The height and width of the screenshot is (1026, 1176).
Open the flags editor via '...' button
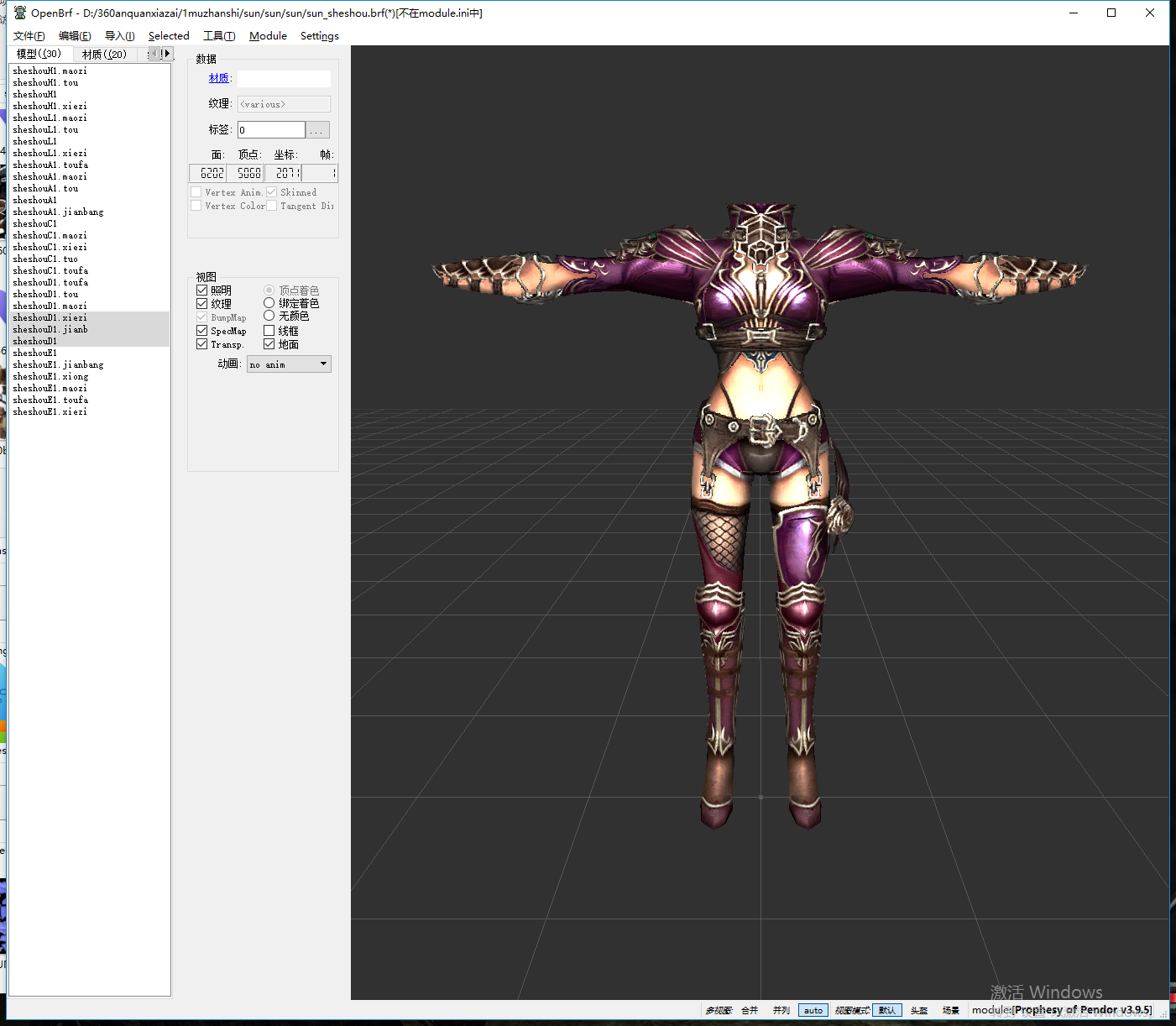click(x=317, y=130)
